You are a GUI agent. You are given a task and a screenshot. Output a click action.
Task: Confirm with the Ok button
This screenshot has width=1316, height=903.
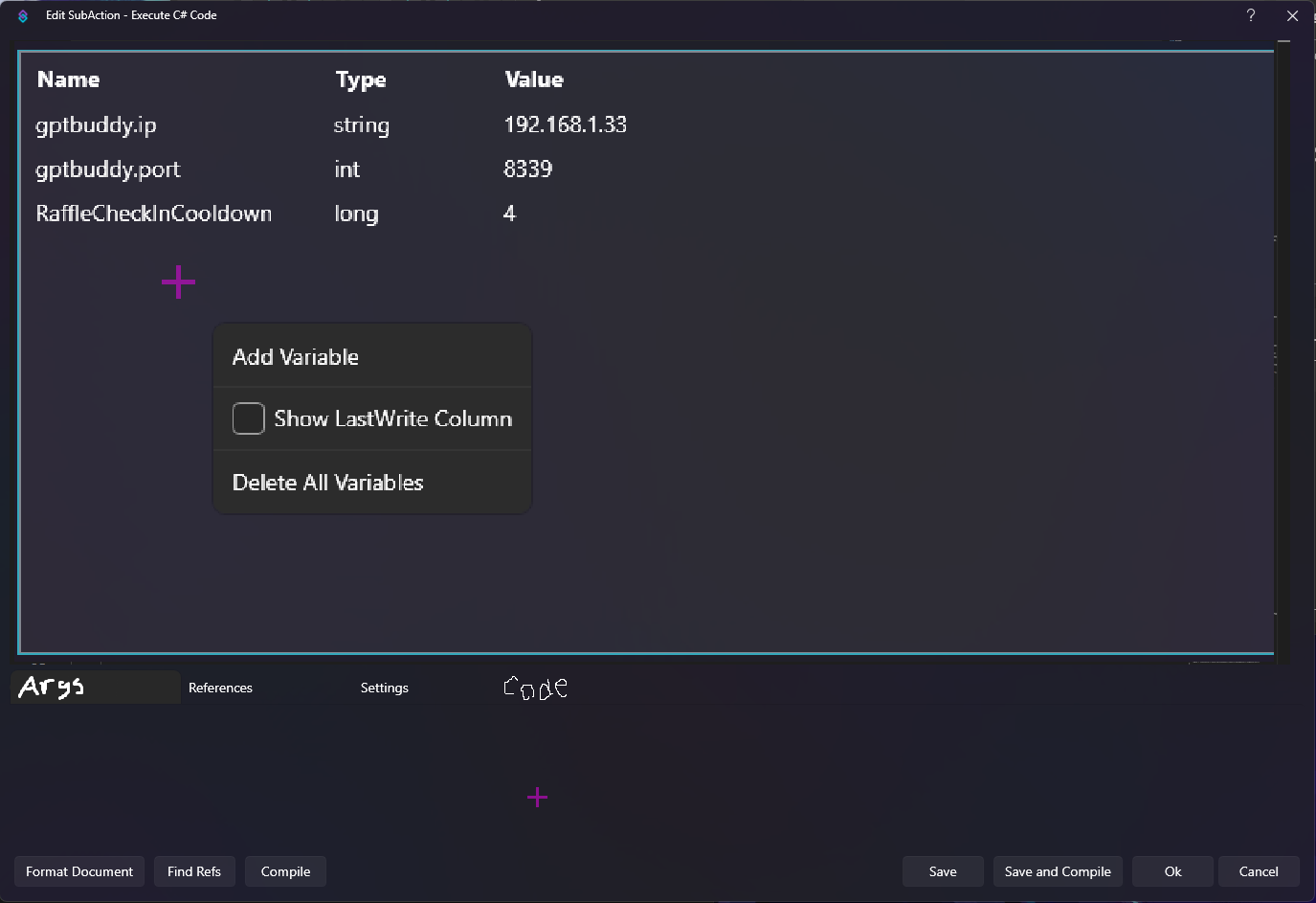[x=1172, y=871]
